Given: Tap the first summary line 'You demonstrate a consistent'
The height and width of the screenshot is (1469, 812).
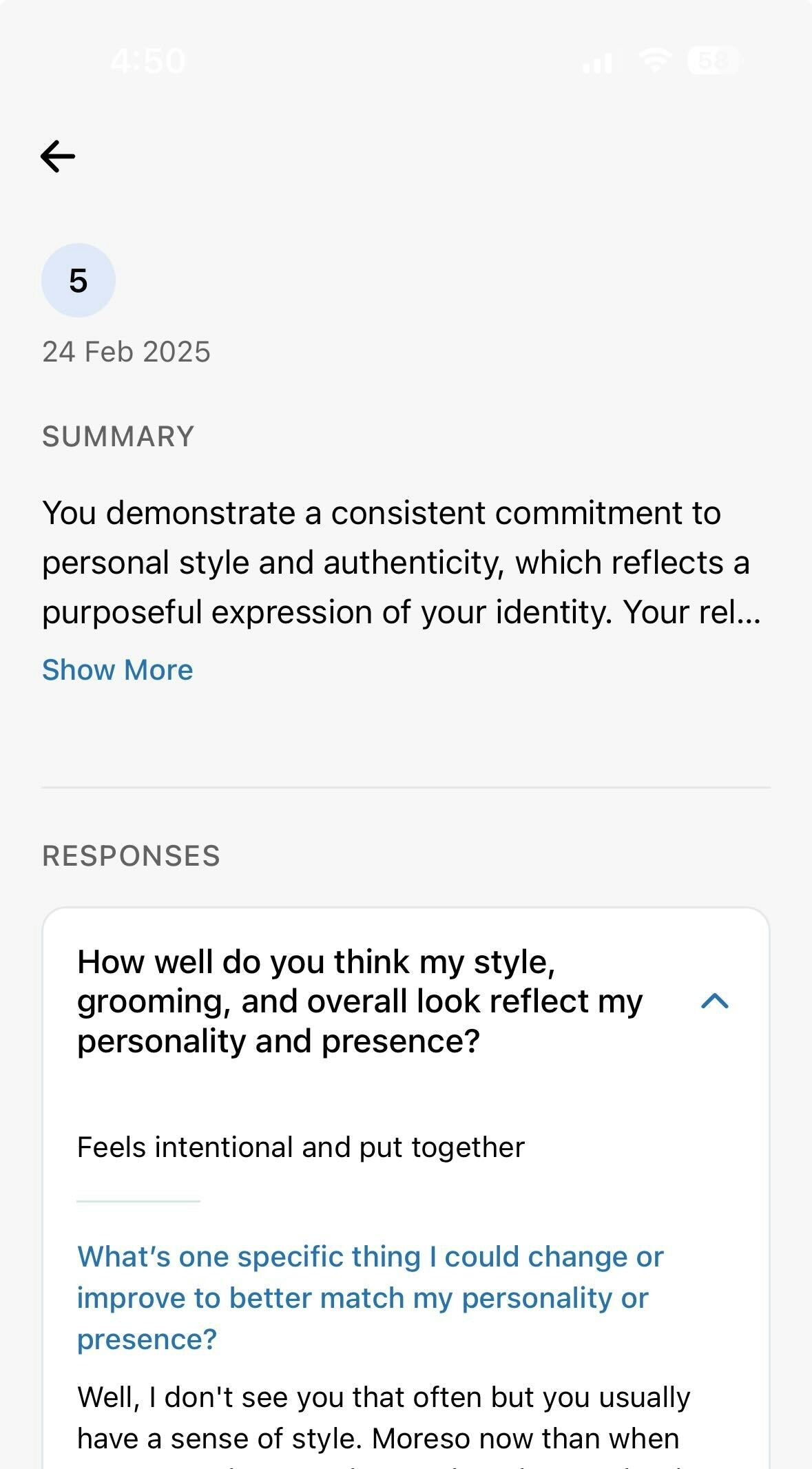Looking at the screenshot, I should 381,513.
